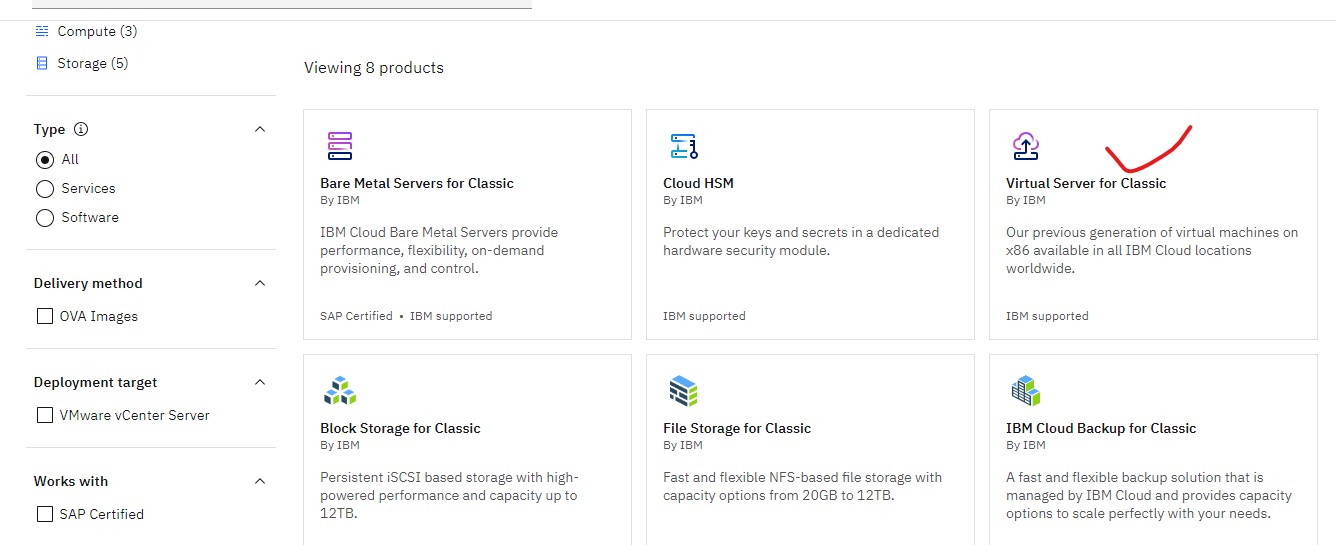
Task: Collapse the Type filter section
Action: click(260, 129)
